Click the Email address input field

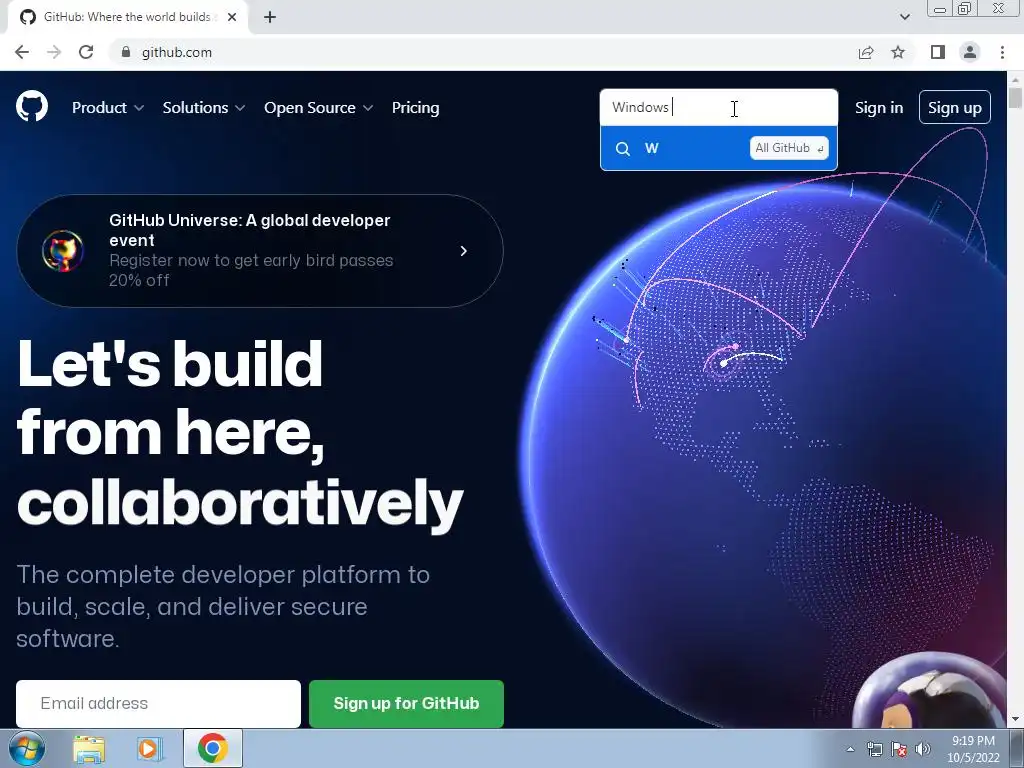click(x=158, y=703)
